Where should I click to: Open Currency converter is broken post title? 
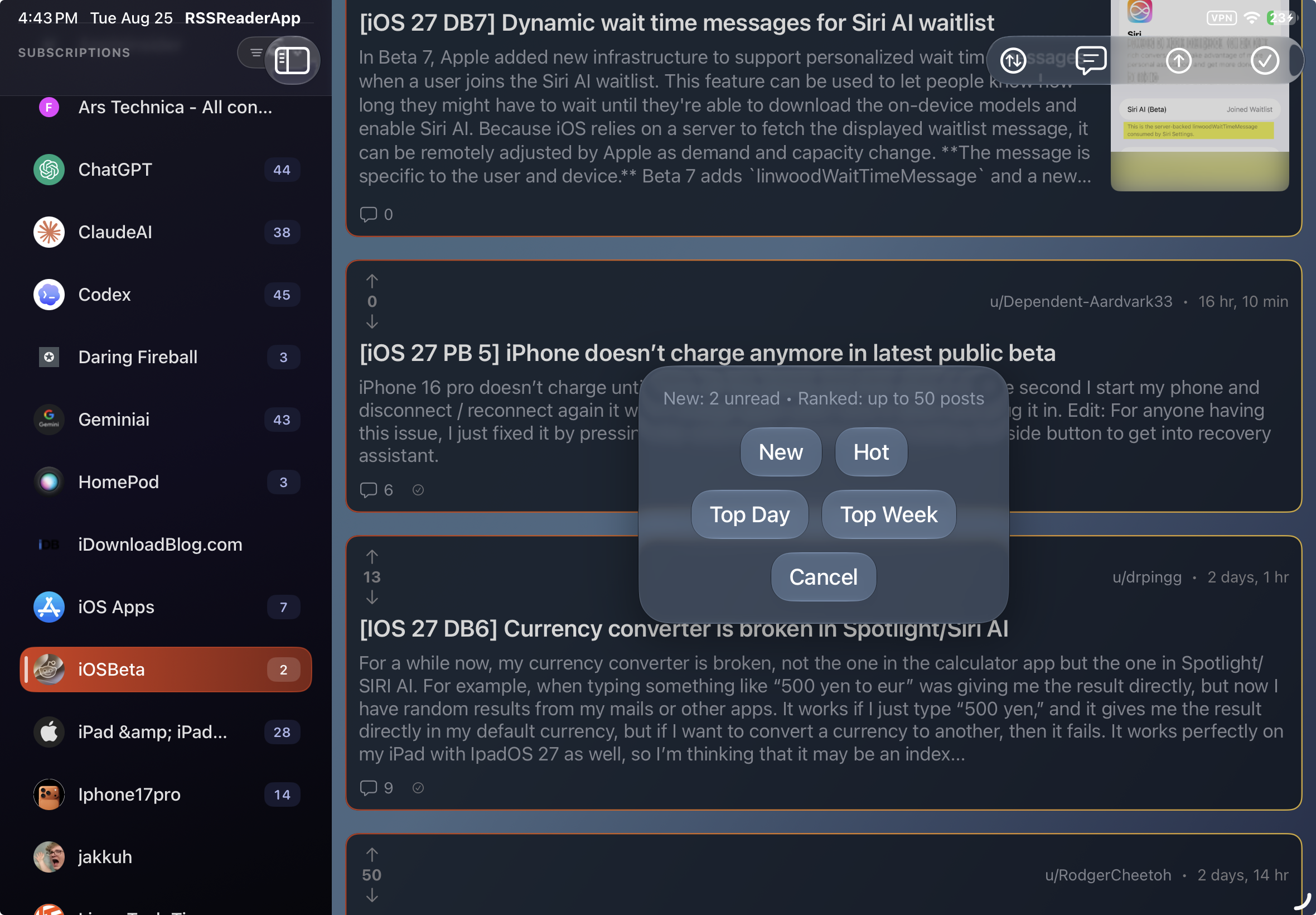coord(684,629)
